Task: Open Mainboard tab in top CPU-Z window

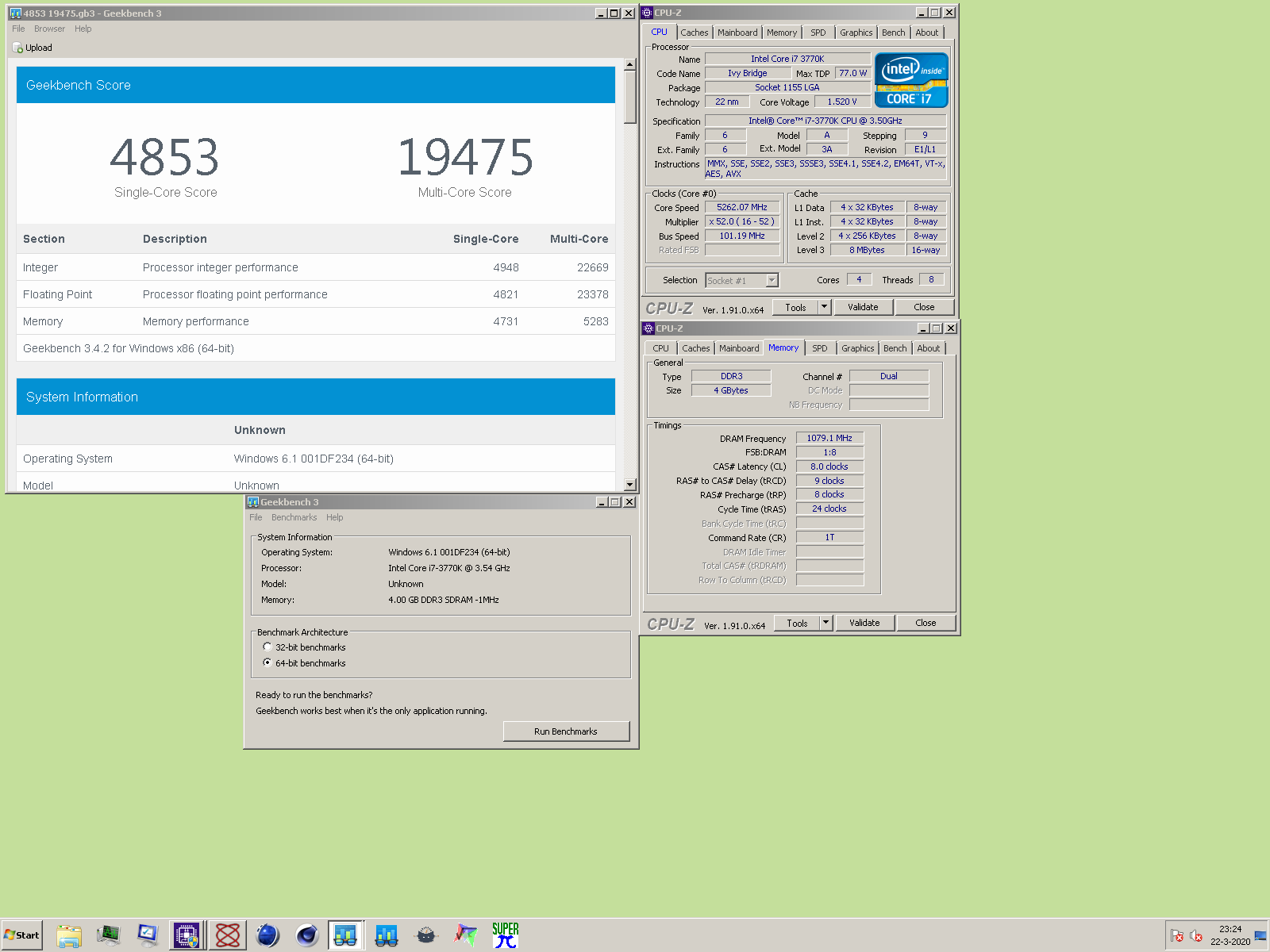Action: point(737,33)
